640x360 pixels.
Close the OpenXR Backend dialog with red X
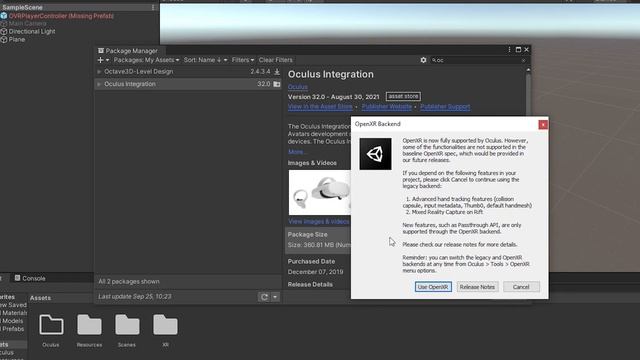click(x=543, y=124)
